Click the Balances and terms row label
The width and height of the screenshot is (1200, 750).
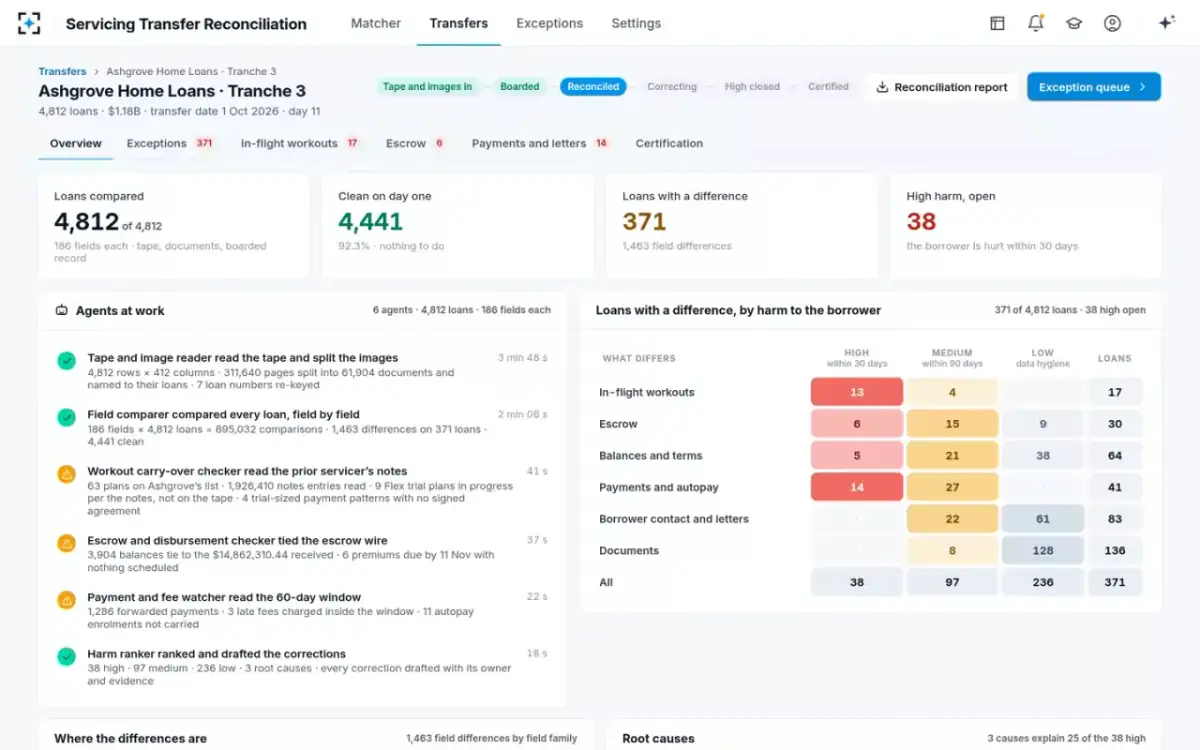(x=651, y=456)
